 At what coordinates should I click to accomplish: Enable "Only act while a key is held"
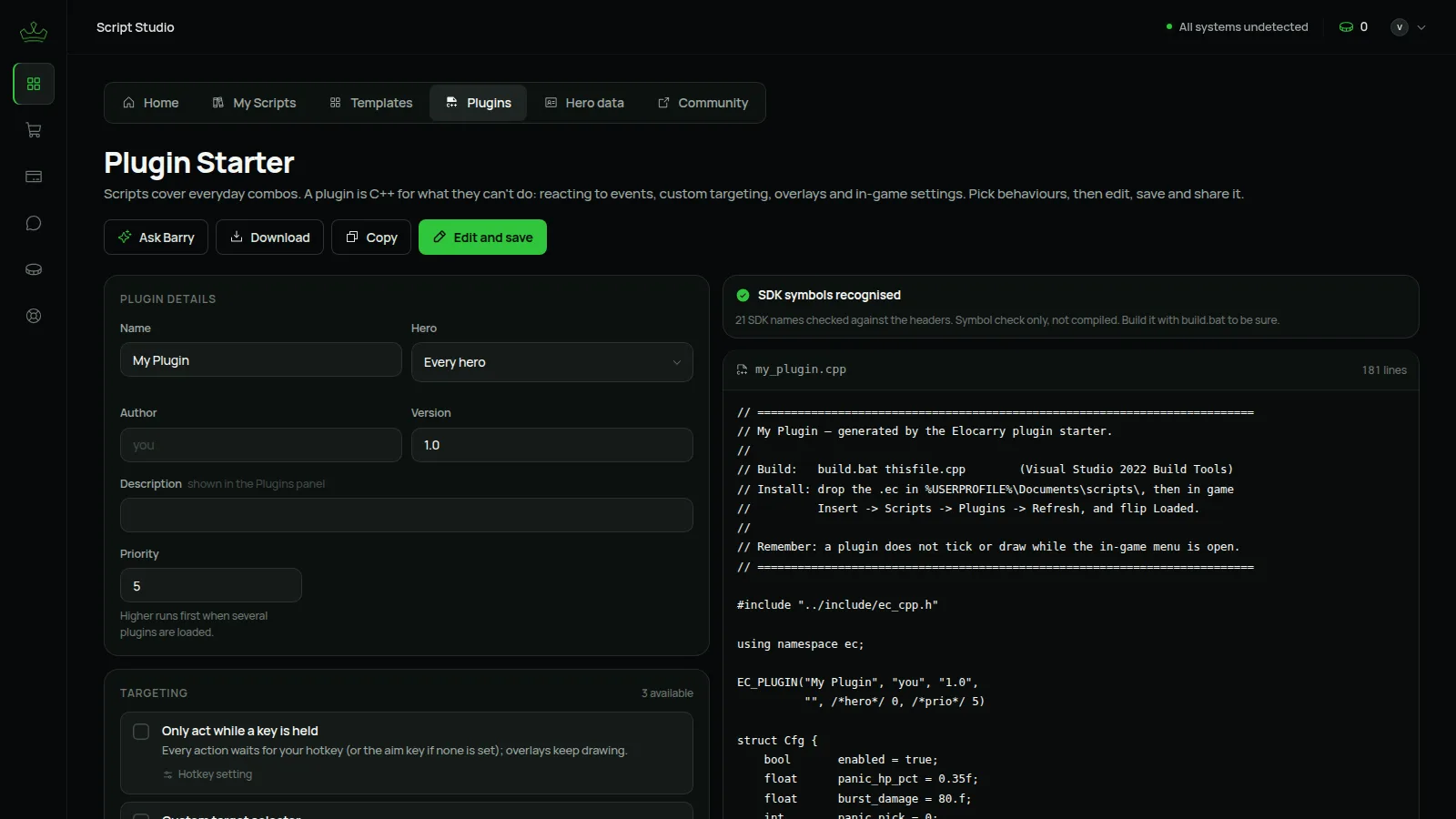click(141, 732)
